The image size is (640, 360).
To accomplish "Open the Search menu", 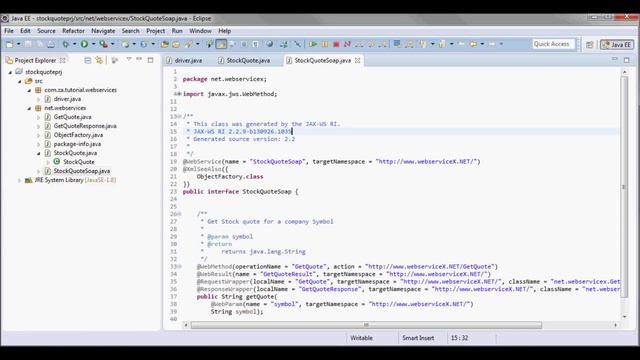I will [x=130, y=31].
